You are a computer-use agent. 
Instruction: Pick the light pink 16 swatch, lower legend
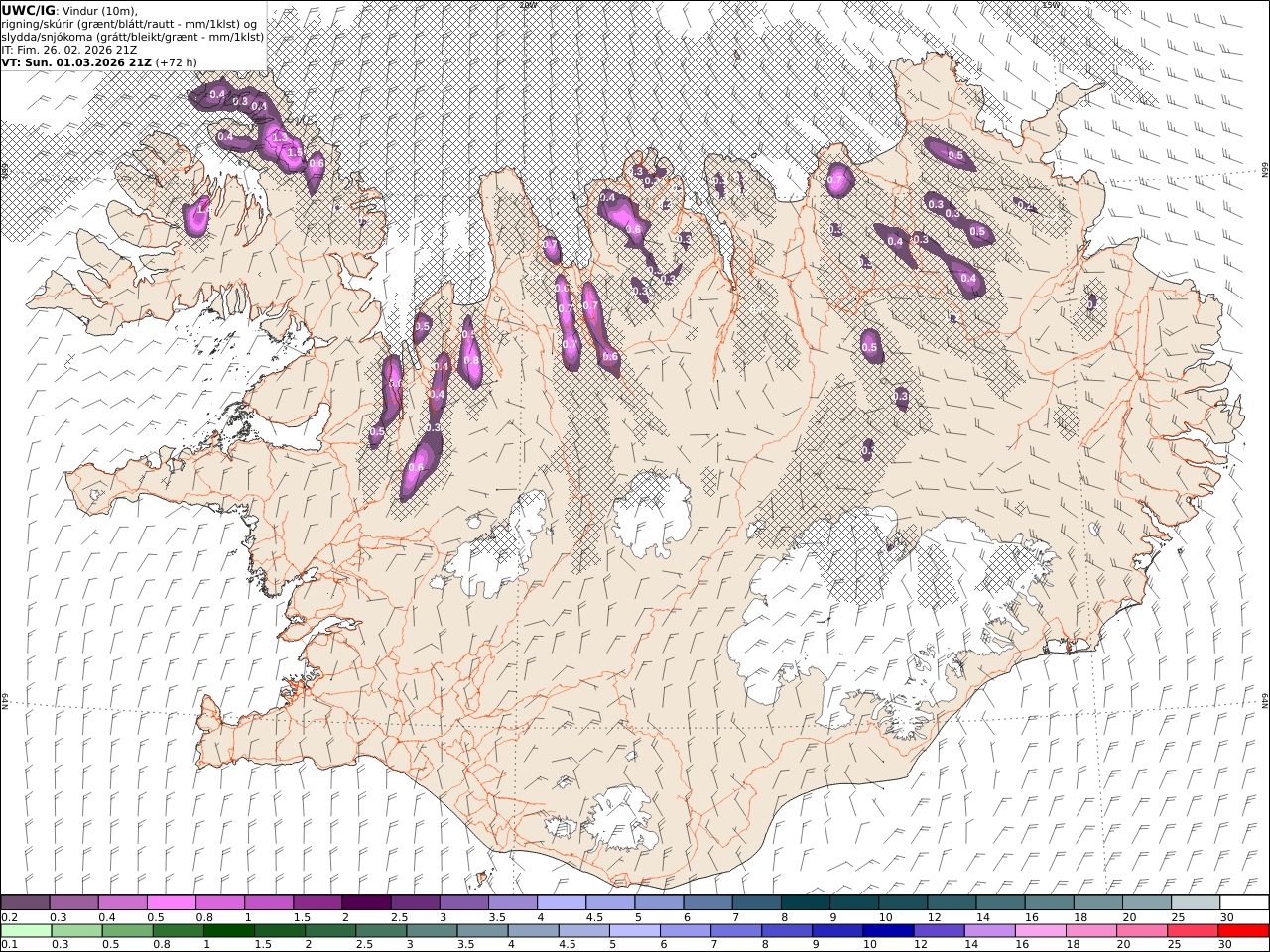click(1039, 930)
